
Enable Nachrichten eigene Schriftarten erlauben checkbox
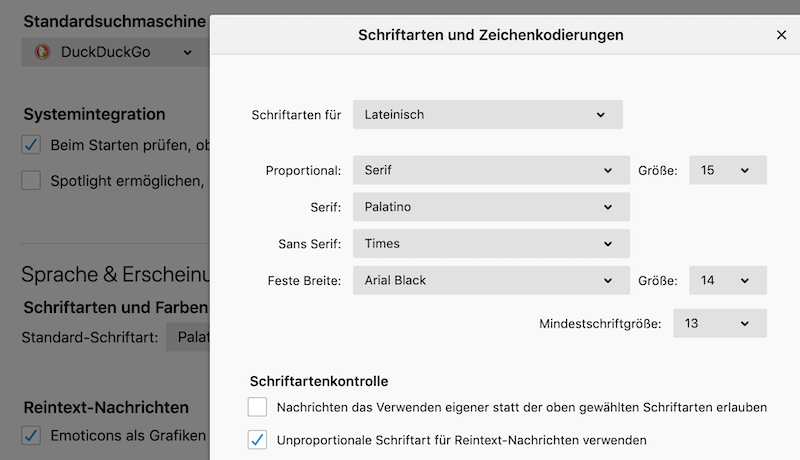(x=258, y=407)
